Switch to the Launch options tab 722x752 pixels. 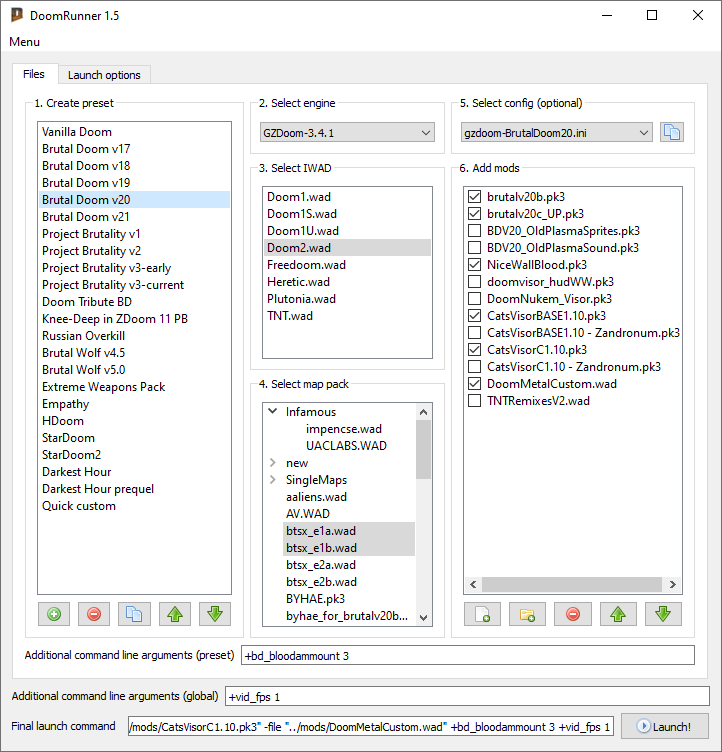point(104,75)
